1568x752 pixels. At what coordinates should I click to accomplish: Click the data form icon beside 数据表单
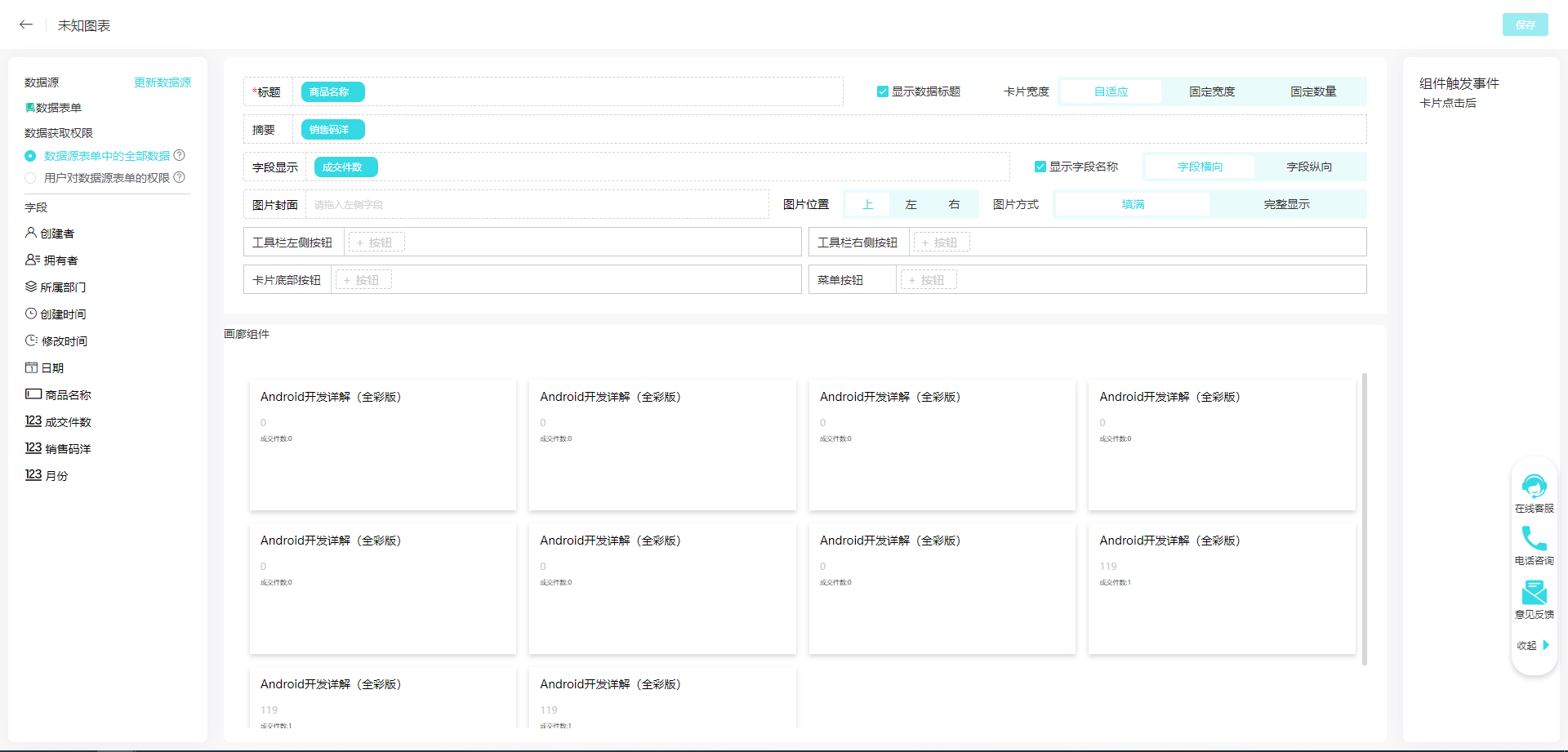29,108
